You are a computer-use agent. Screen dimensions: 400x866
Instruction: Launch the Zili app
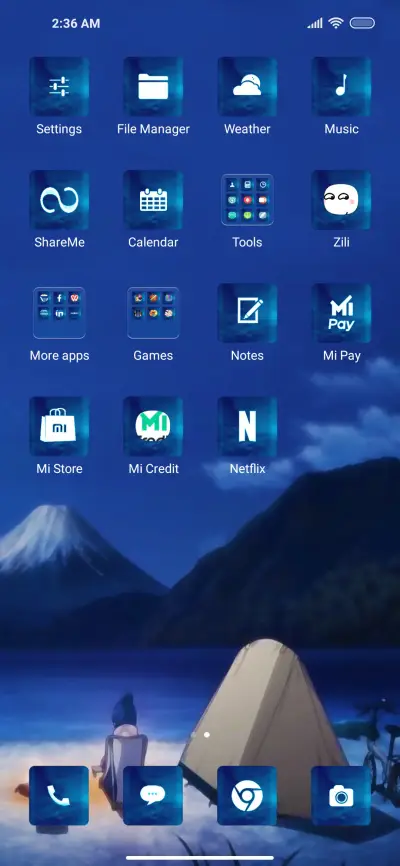(341, 200)
